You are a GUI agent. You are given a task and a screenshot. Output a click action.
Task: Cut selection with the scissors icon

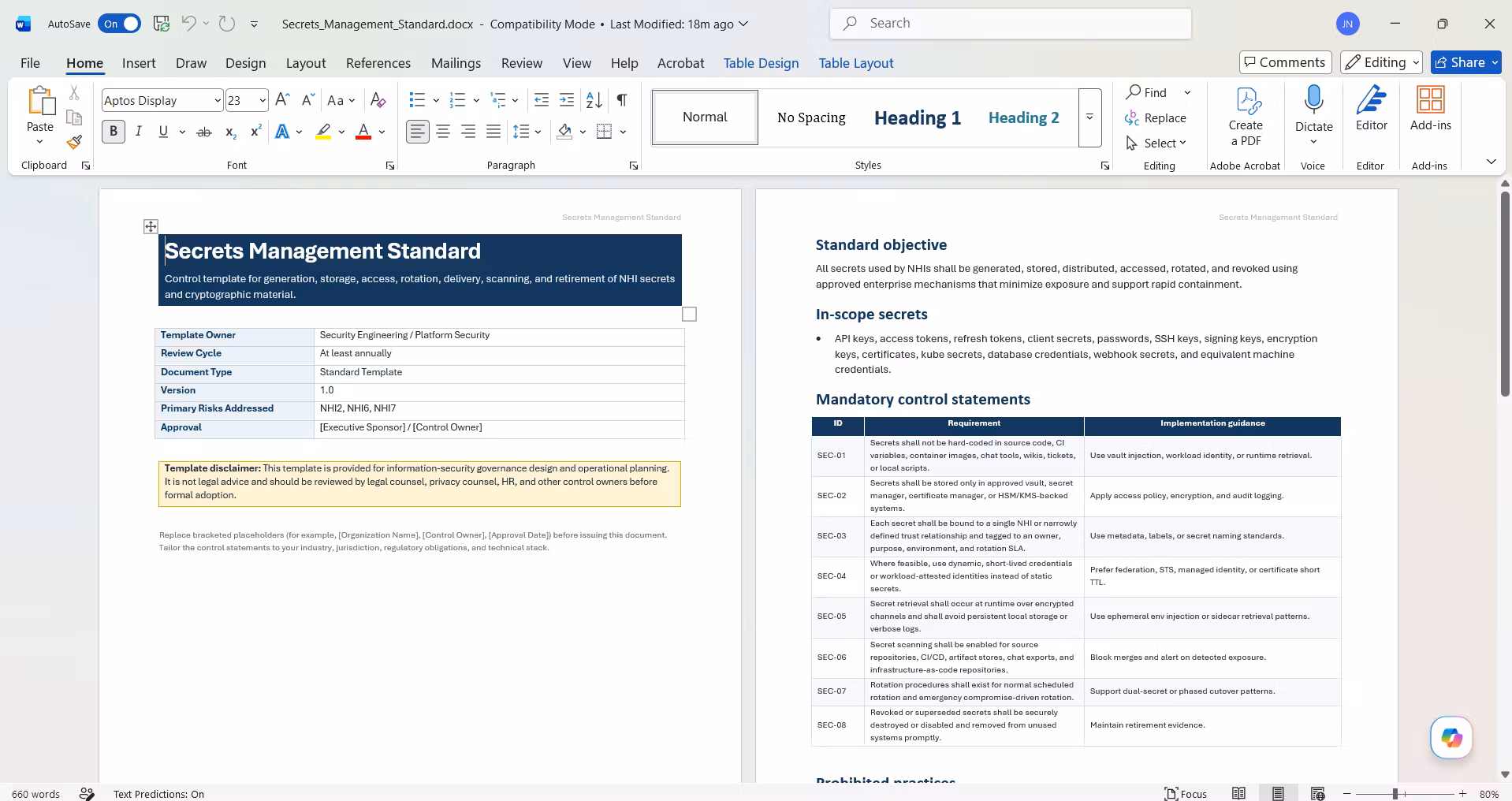point(74,93)
